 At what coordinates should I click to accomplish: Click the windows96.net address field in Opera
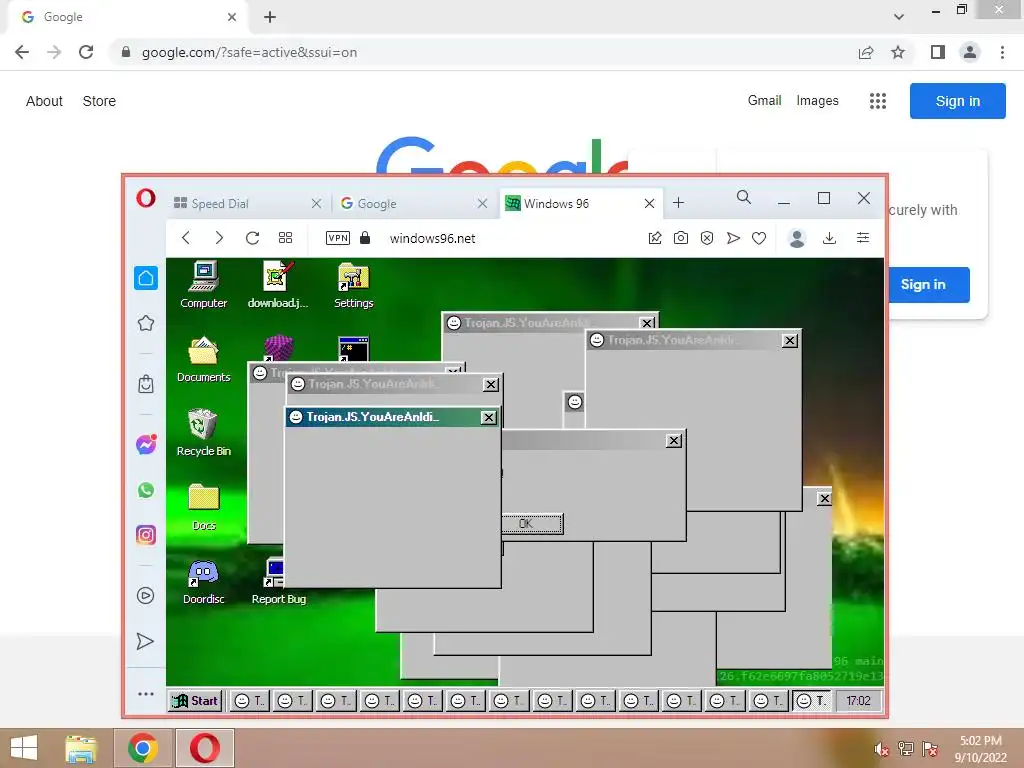coord(432,238)
